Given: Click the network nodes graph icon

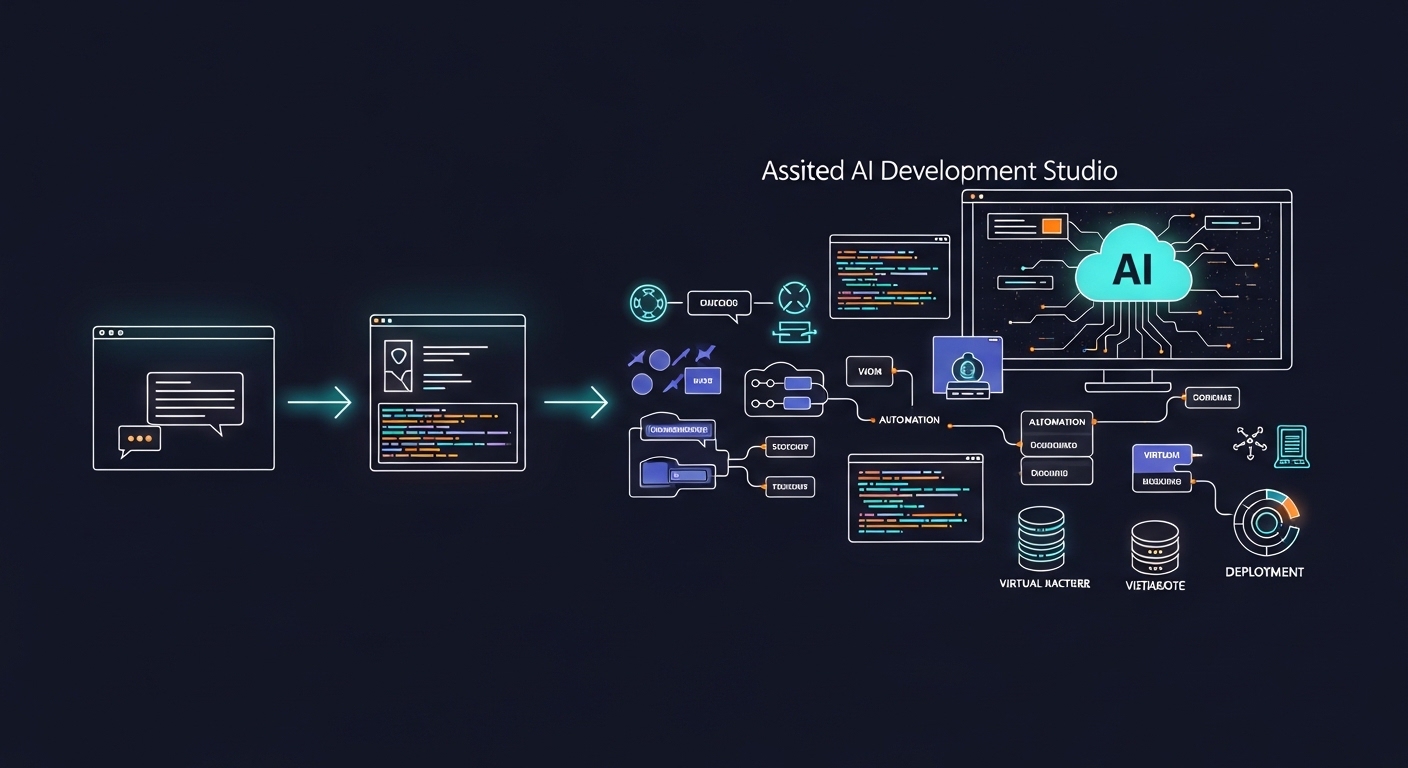Looking at the screenshot, I should click(1250, 441).
